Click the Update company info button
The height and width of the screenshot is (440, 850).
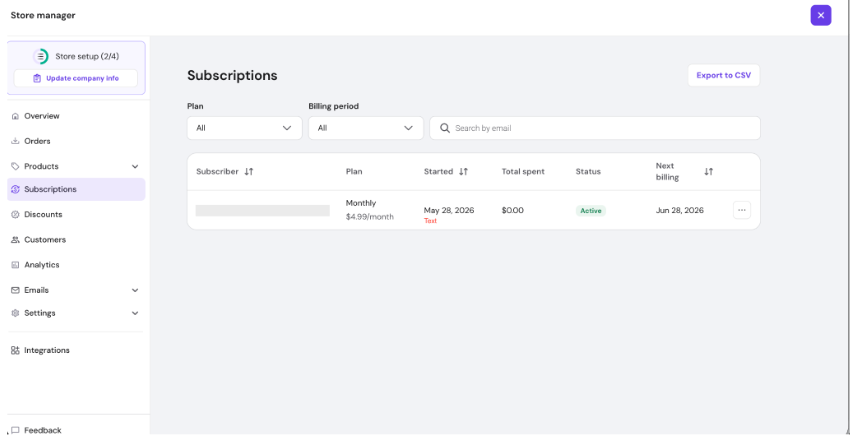pos(76,78)
